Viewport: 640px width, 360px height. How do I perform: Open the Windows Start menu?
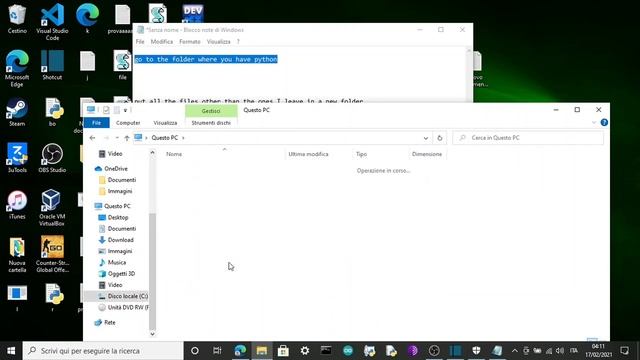[x=11, y=351]
